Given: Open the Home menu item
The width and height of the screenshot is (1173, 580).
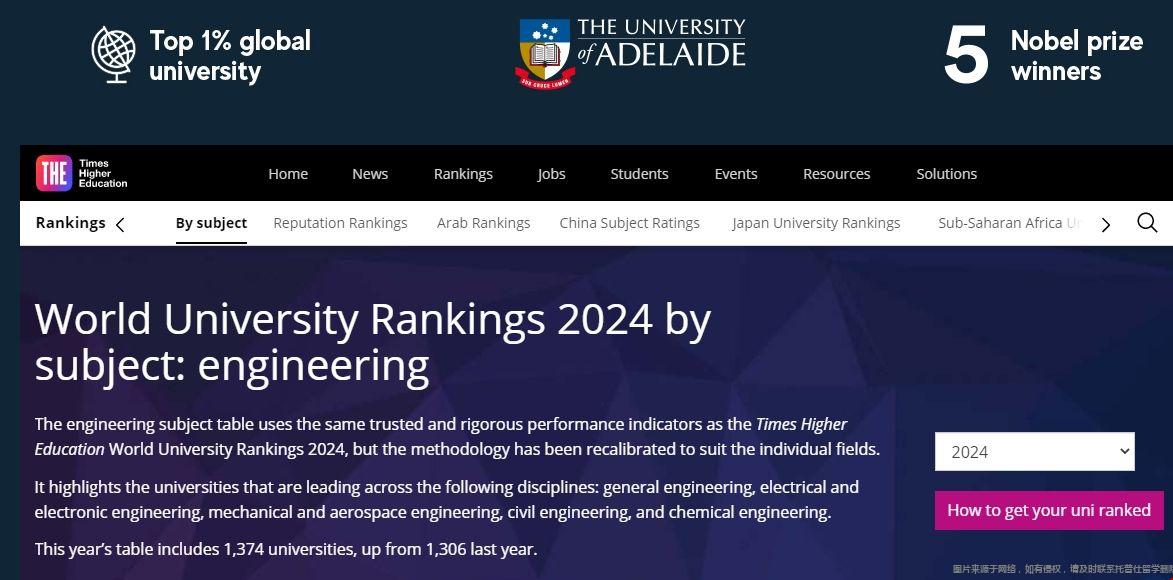Looking at the screenshot, I should pos(288,174).
